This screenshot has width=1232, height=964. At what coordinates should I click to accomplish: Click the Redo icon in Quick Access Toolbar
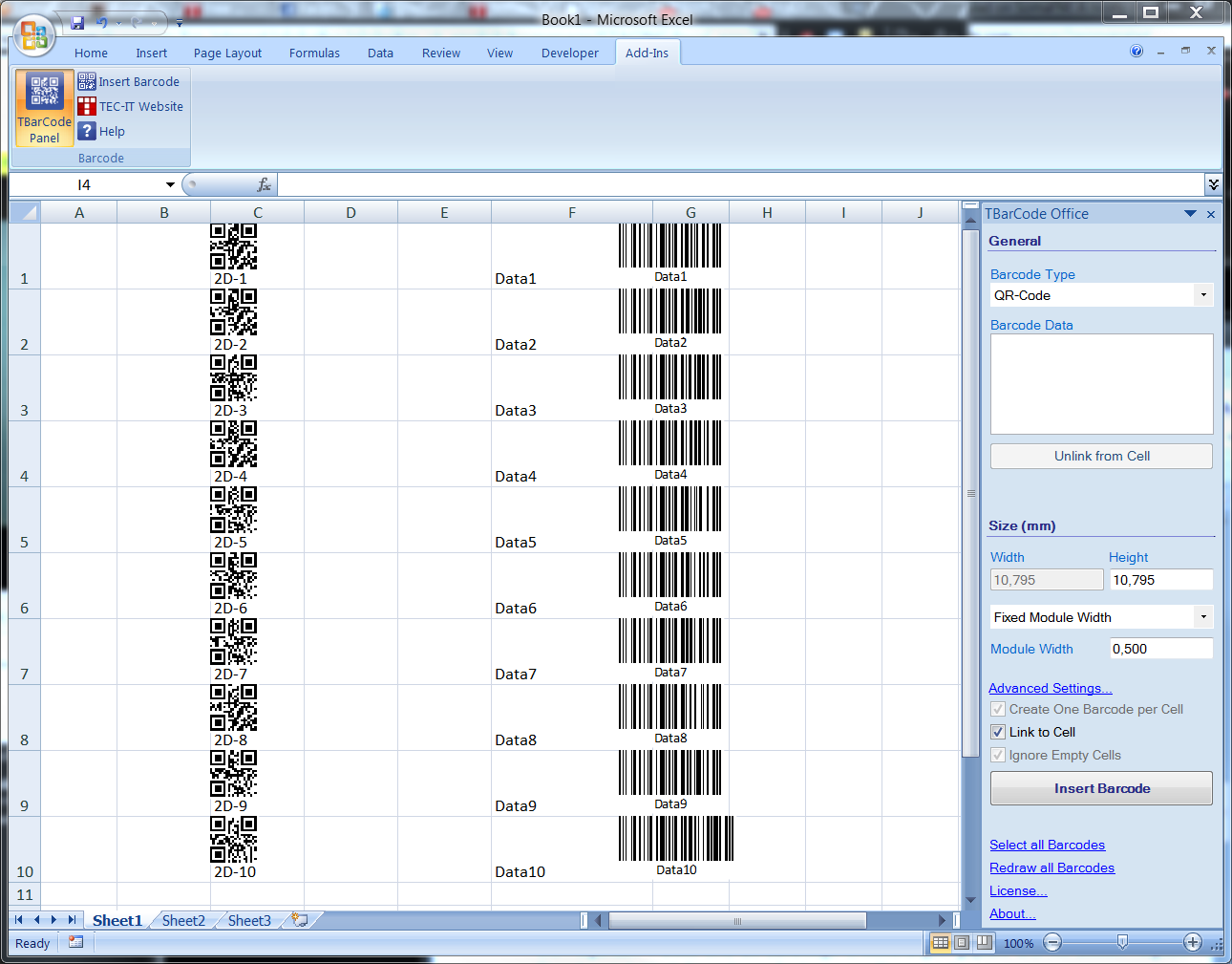[x=138, y=23]
